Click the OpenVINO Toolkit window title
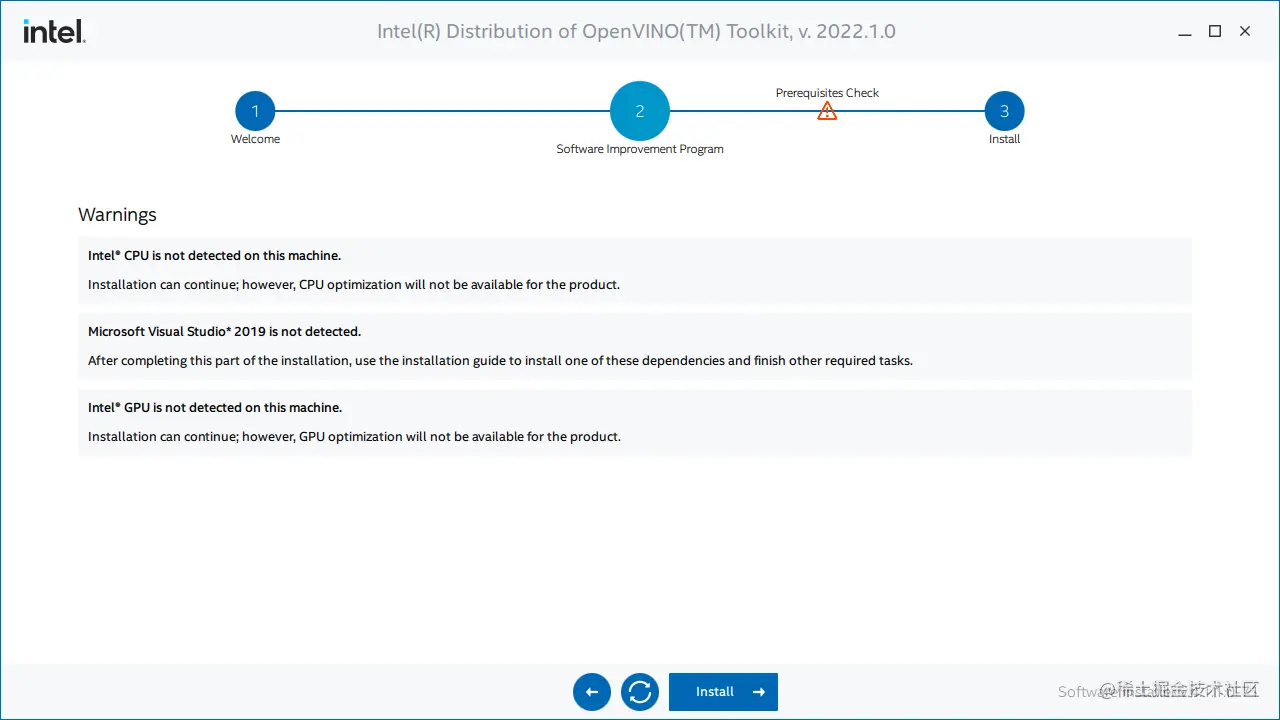Image resolution: width=1280 pixels, height=720 pixels. (x=636, y=32)
